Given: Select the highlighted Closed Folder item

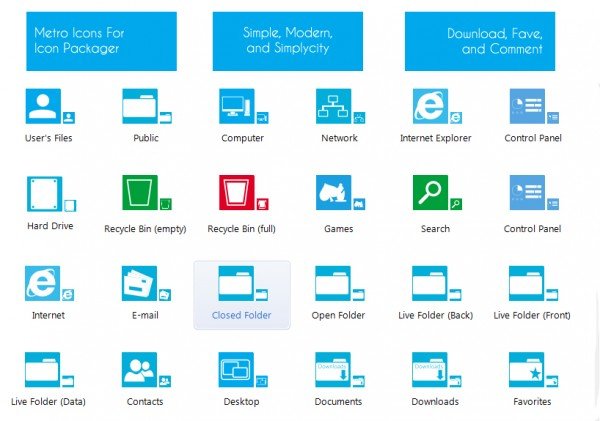Looking at the screenshot, I should pos(242,295).
